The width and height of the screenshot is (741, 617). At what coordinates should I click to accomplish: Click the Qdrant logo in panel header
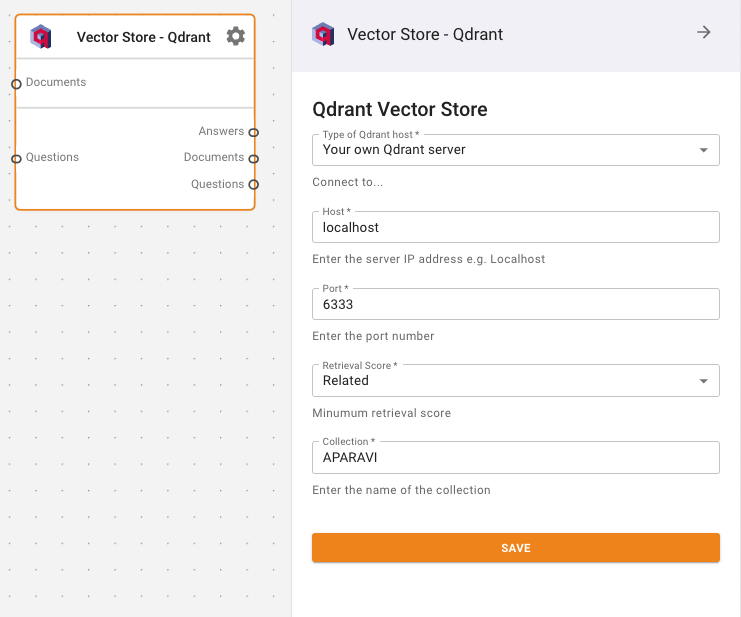[323, 34]
